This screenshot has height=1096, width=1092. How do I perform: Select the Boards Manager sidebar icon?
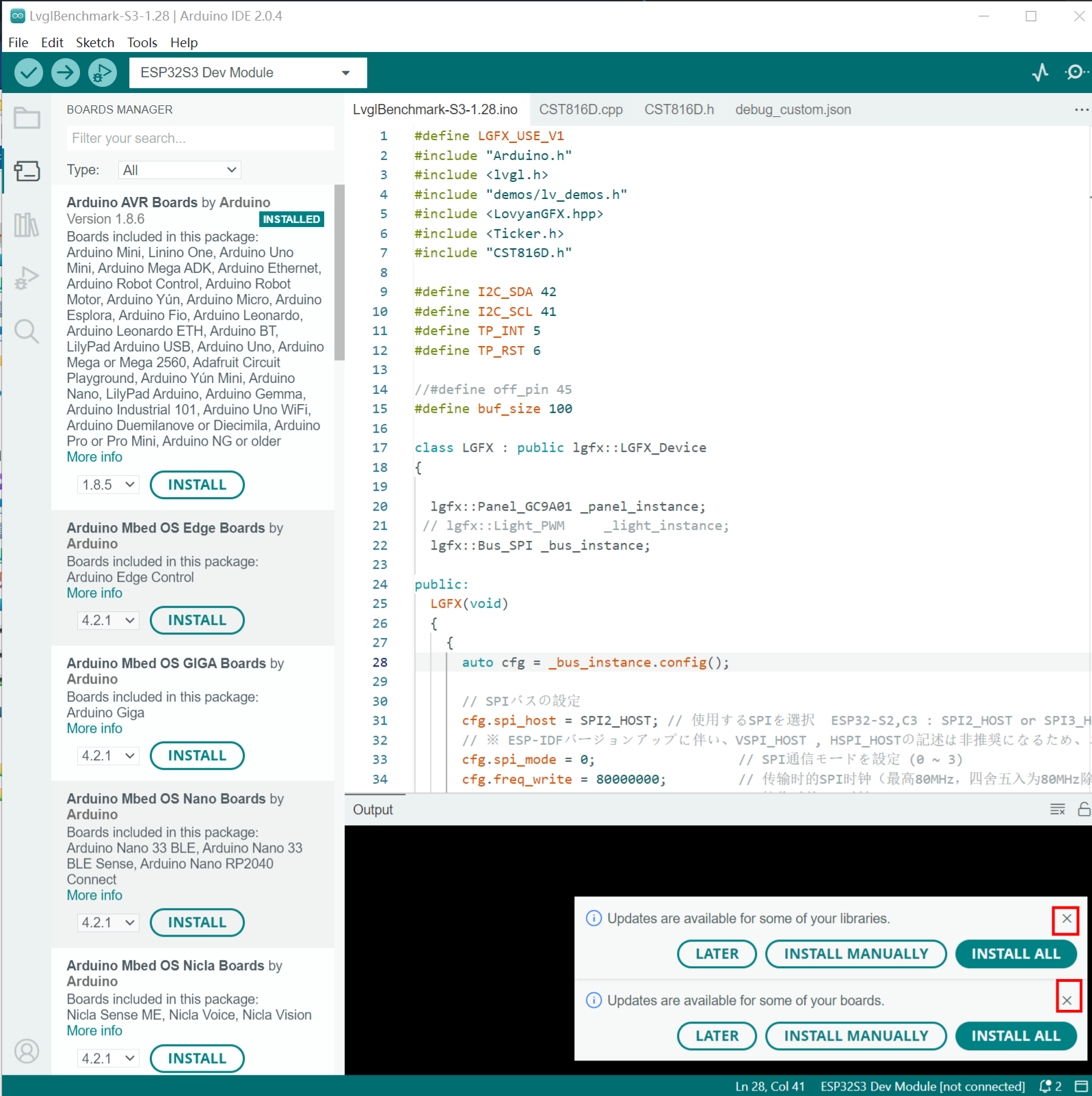pyautogui.click(x=27, y=171)
